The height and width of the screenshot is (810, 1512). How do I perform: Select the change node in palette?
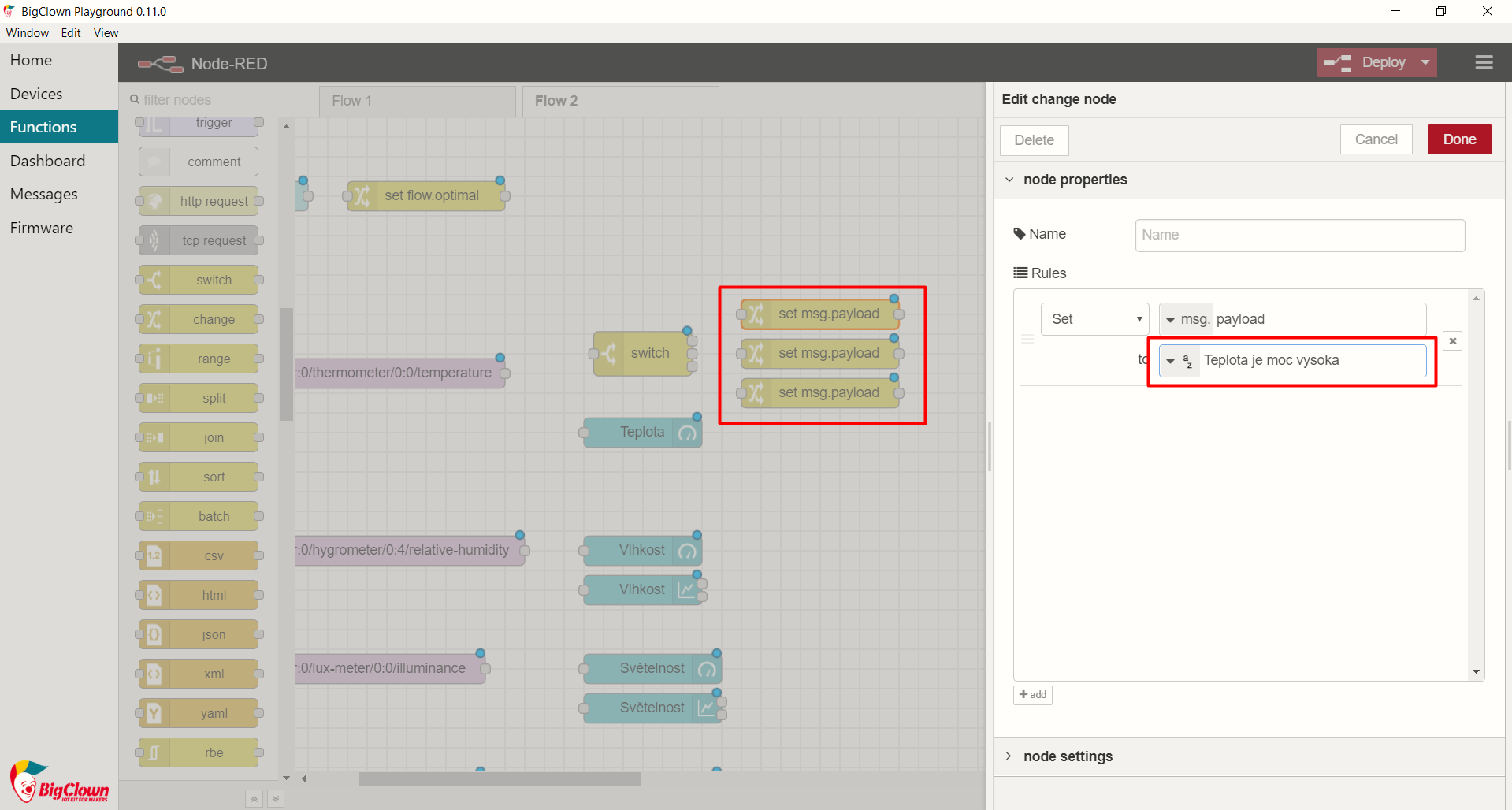[199, 319]
